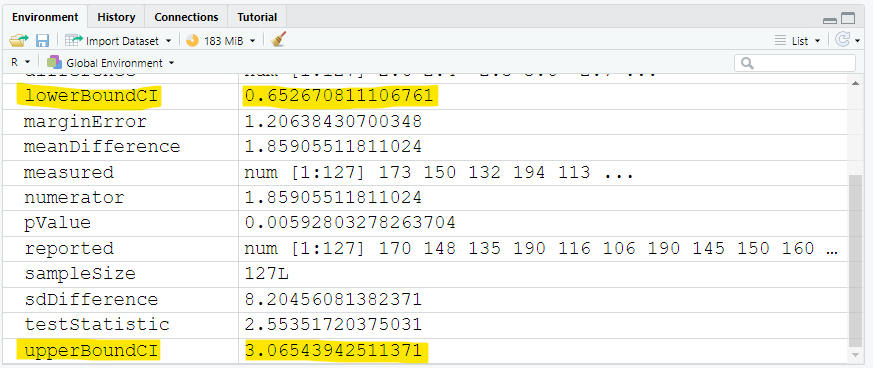Select the numerator variable name
The height and width of the screenshot is (368, 873).
pos(74,198)
